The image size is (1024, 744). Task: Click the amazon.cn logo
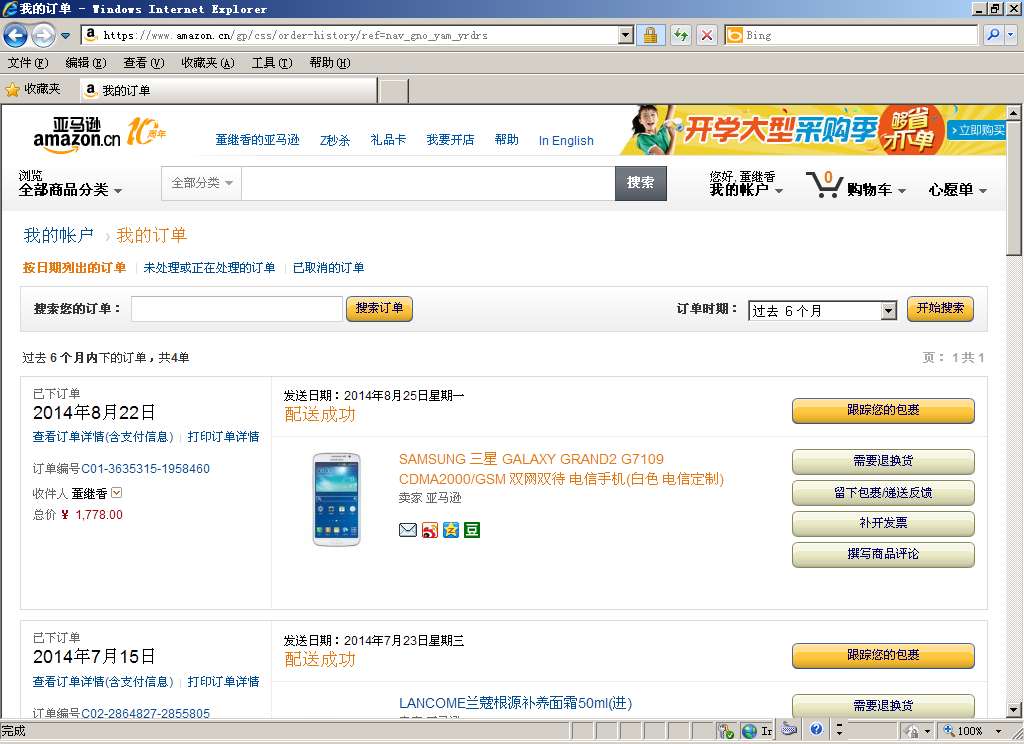pyautogui.click(x=77, y=136)
